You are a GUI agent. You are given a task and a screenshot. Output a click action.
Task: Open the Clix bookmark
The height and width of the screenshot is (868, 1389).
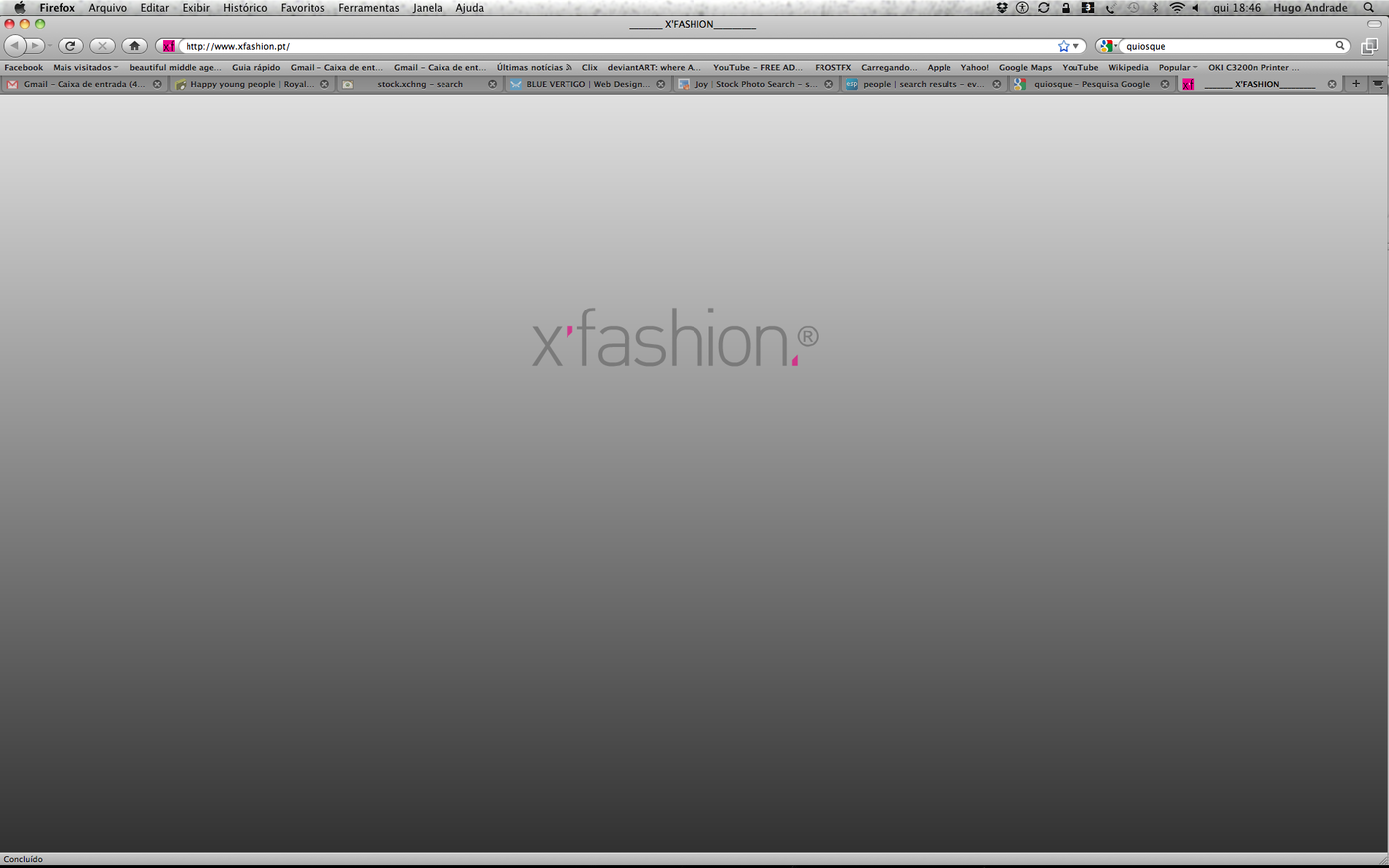(x=590, y=68)
